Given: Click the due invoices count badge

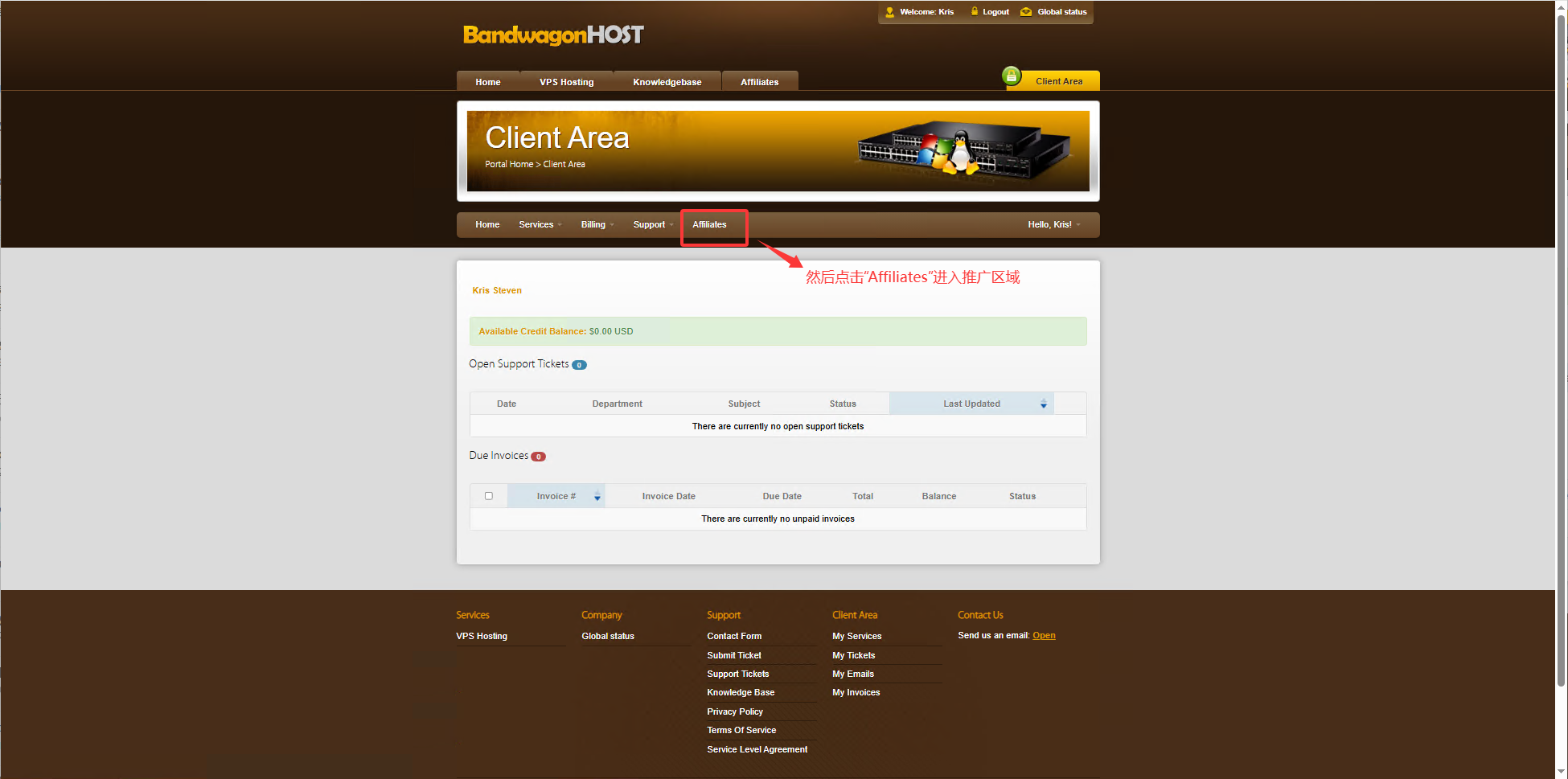Looking at the screenshot, I should (538, 457).
